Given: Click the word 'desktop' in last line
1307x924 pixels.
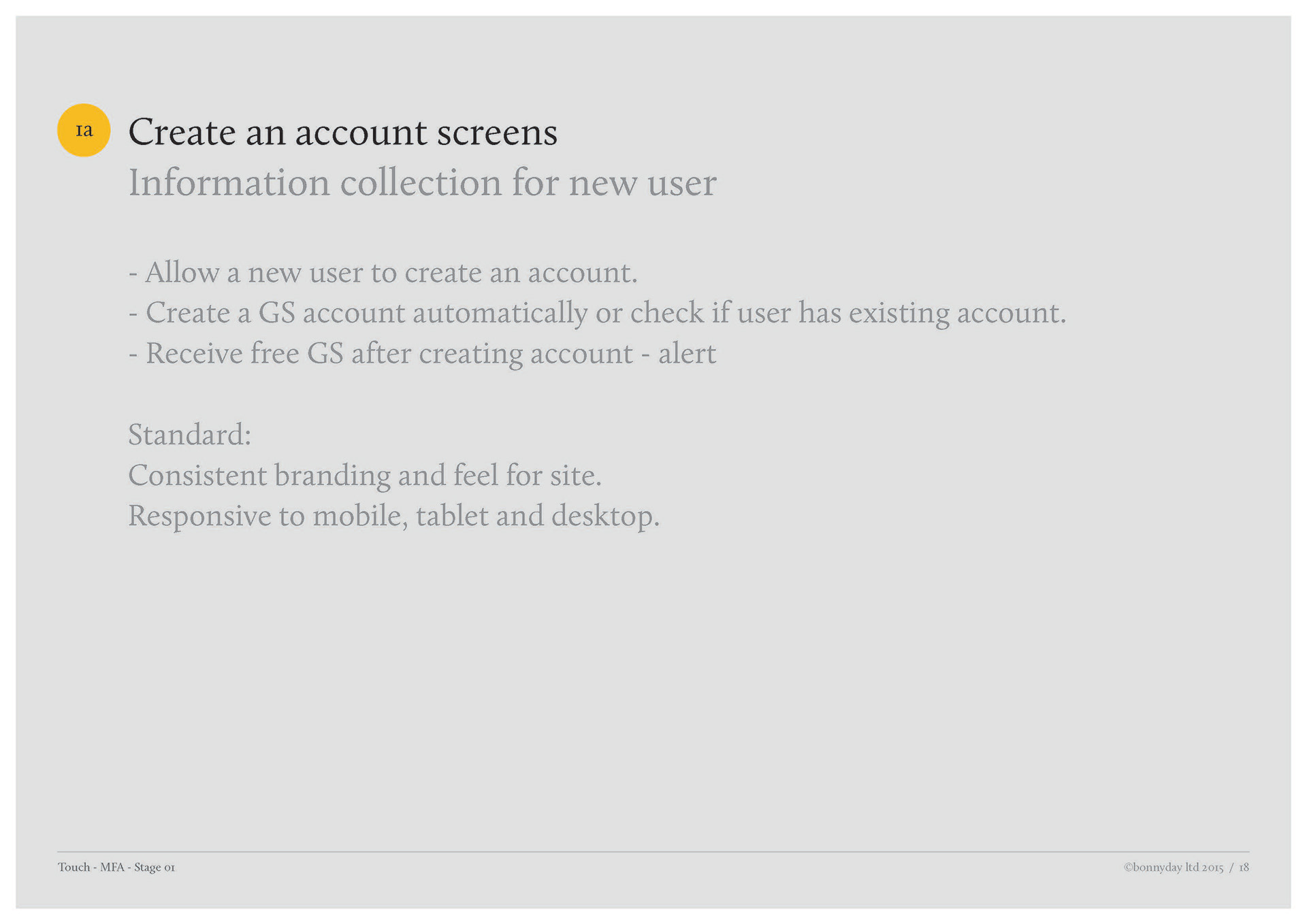Looking at the screenshot, I should [x=602, y=516].
